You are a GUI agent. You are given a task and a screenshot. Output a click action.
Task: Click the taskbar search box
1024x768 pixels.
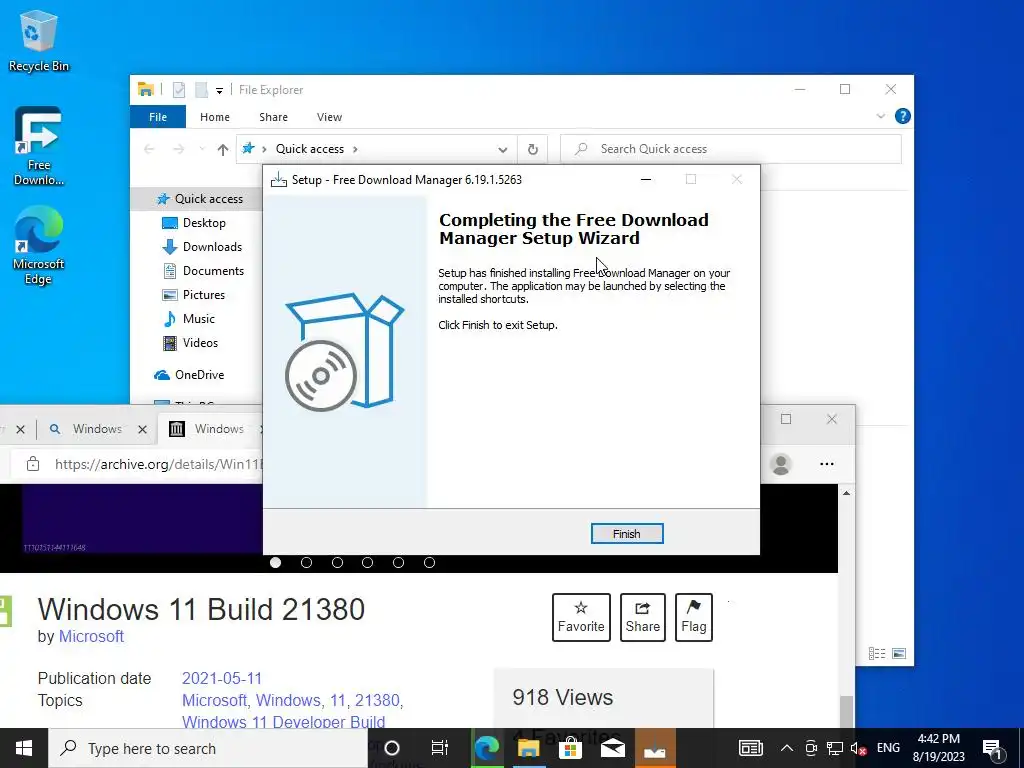coord(209,748)
